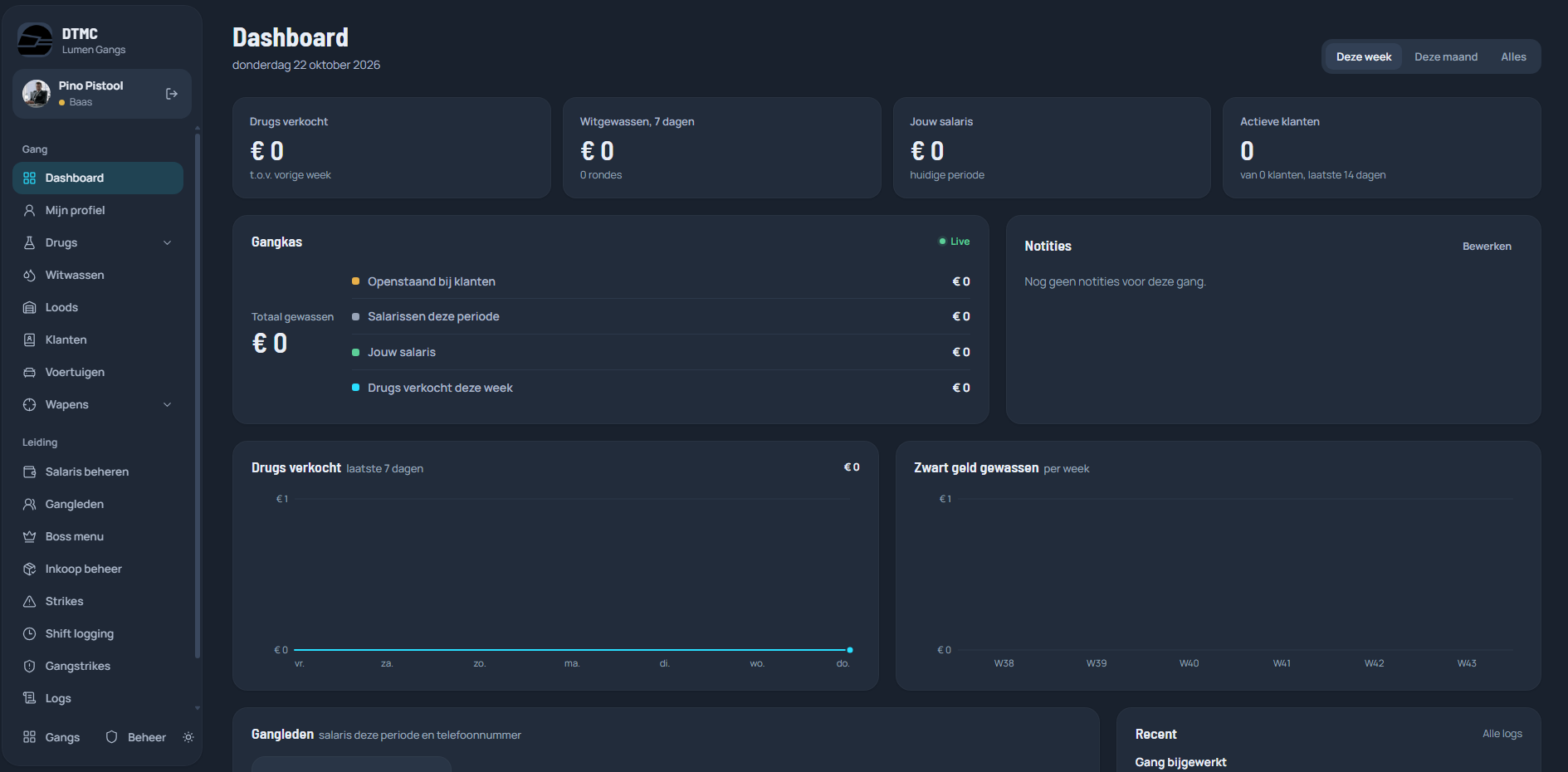Toggle the light/dark theme sun icon
1568x772 pixels.
[x=188, y=737]
